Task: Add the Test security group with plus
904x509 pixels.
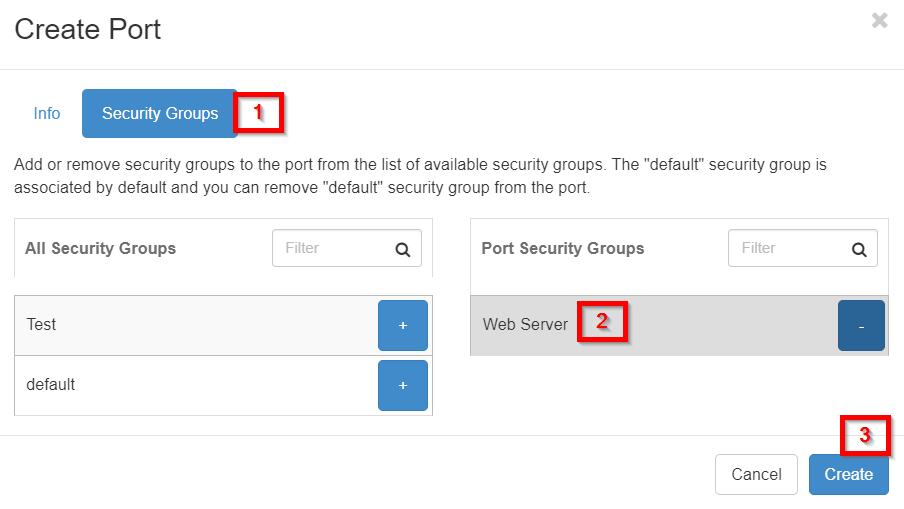Action: [x=402, y=325]
